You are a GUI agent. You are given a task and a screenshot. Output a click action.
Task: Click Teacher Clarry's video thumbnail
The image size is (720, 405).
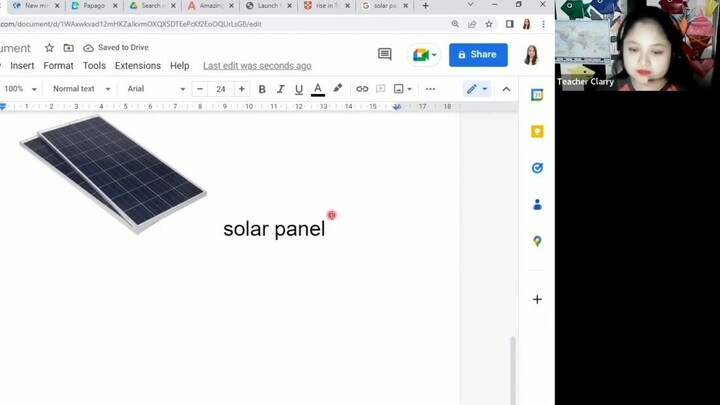tap(637, 45)
